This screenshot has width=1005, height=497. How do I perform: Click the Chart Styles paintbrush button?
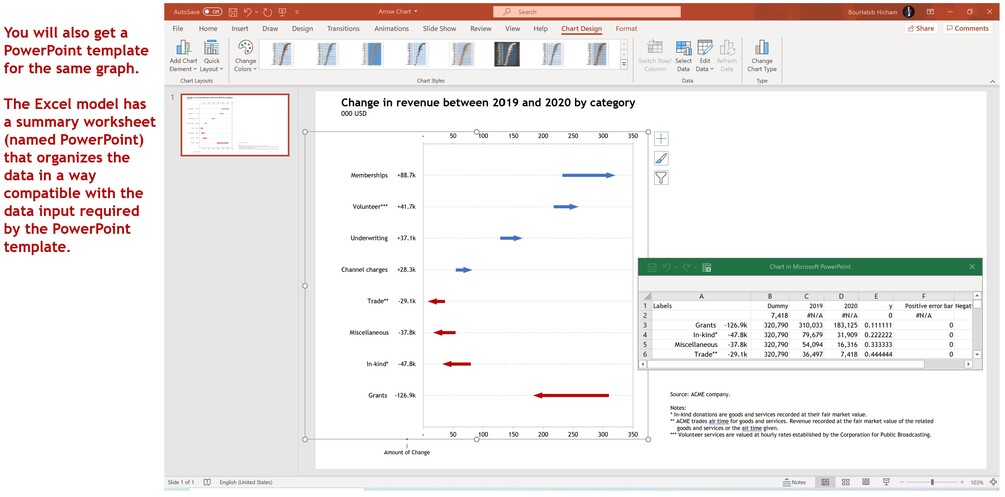coord(661,158)
